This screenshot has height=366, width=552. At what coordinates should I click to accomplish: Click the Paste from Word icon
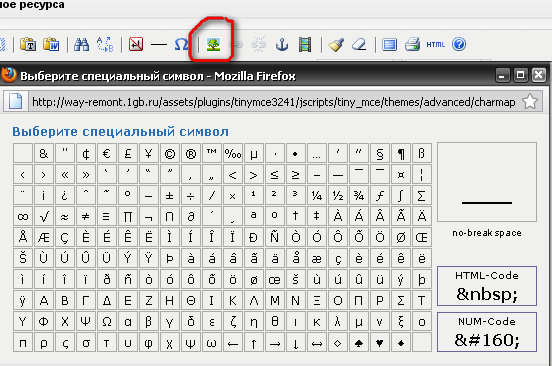[51, 44]
